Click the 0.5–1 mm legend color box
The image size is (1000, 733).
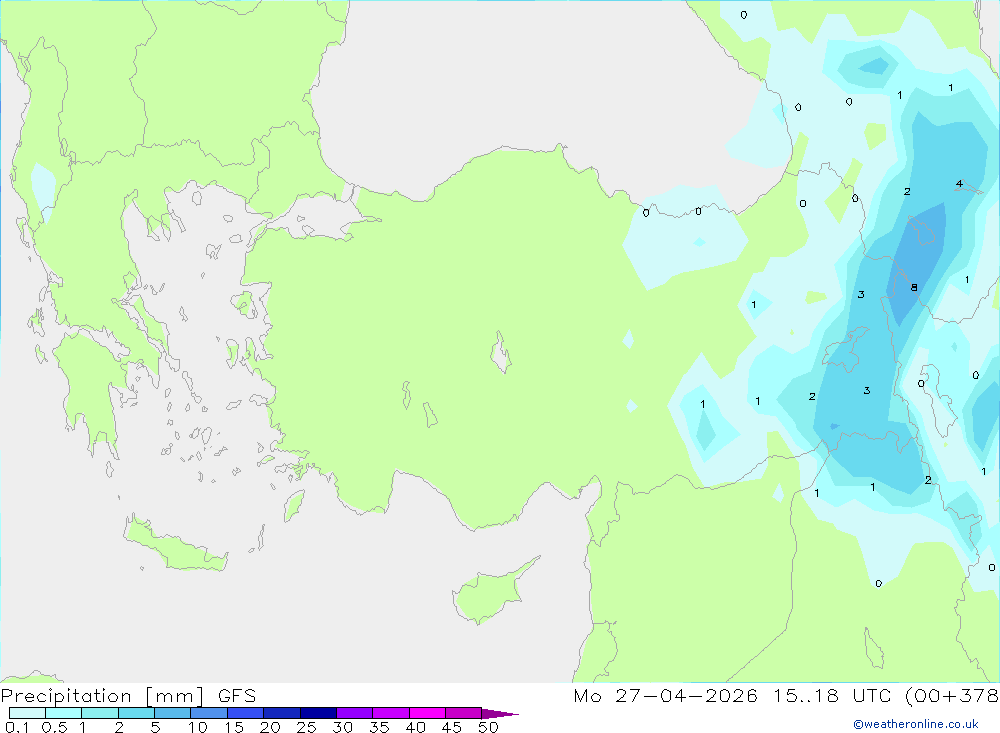63,713
